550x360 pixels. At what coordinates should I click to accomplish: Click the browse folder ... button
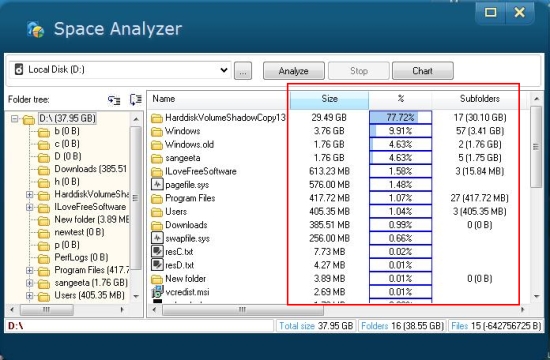243,71
